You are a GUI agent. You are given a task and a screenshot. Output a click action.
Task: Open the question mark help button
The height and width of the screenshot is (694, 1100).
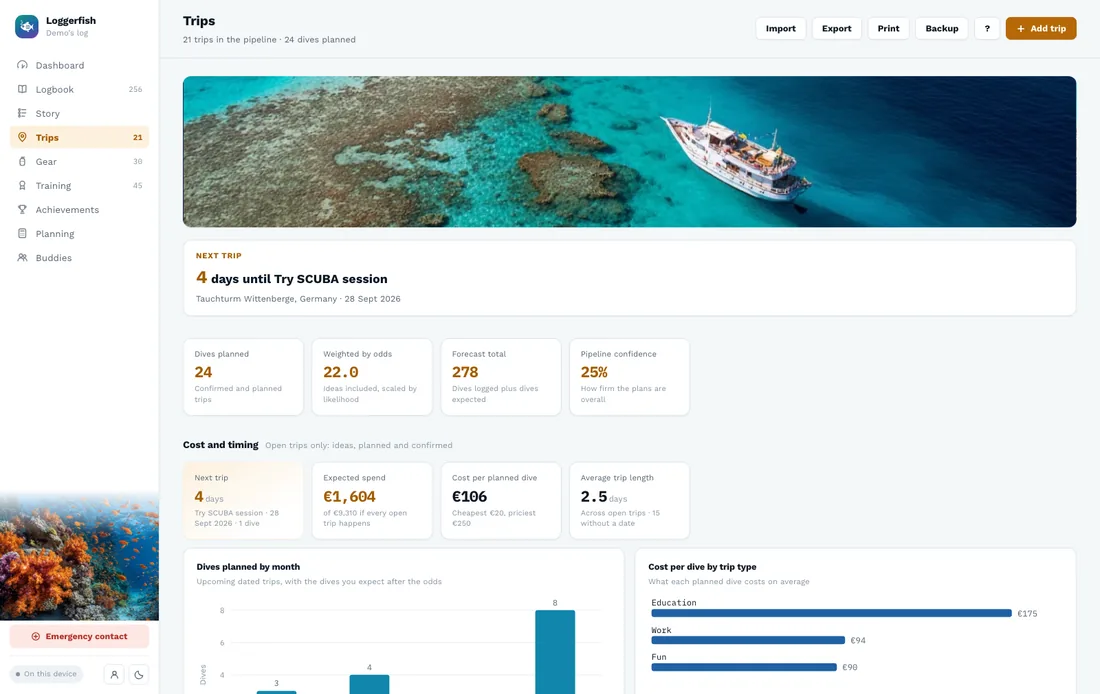click(x=987, y=28)
